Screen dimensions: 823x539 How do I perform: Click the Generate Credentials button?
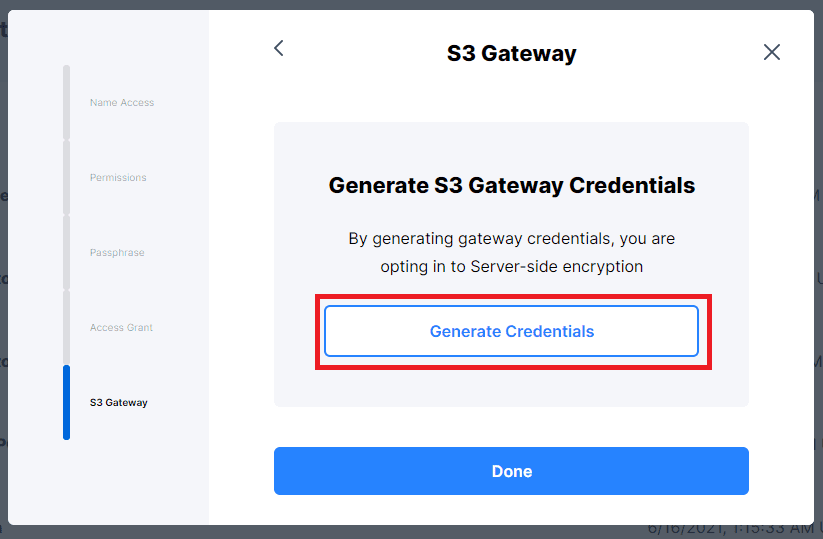pos(511,331)
